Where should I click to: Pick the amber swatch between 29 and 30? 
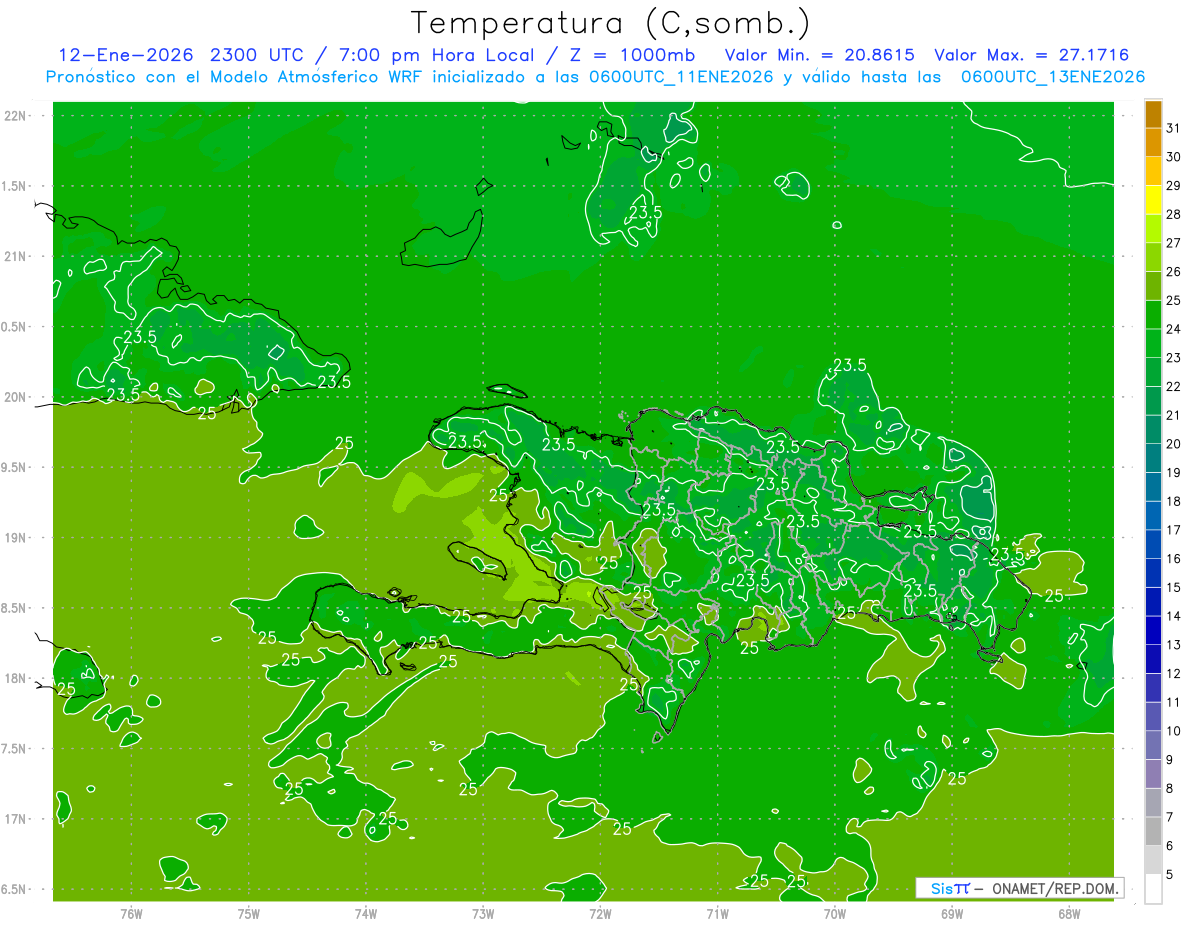coord(1153,172)
